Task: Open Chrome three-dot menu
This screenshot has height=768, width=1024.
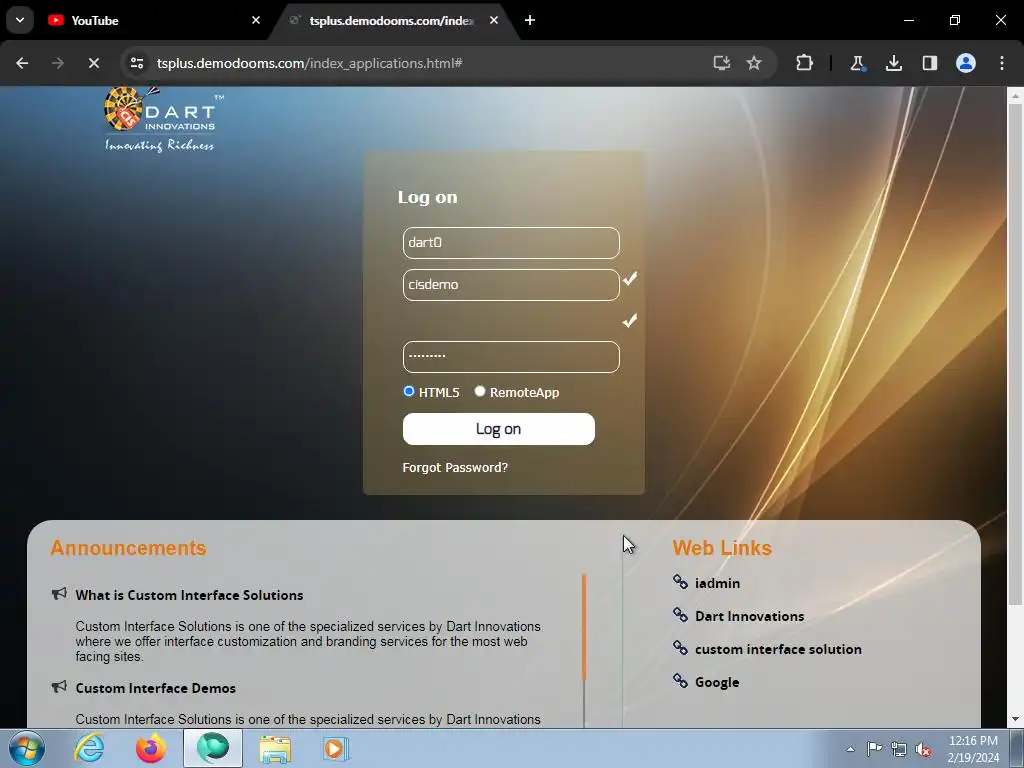Action: point(1002,63)
